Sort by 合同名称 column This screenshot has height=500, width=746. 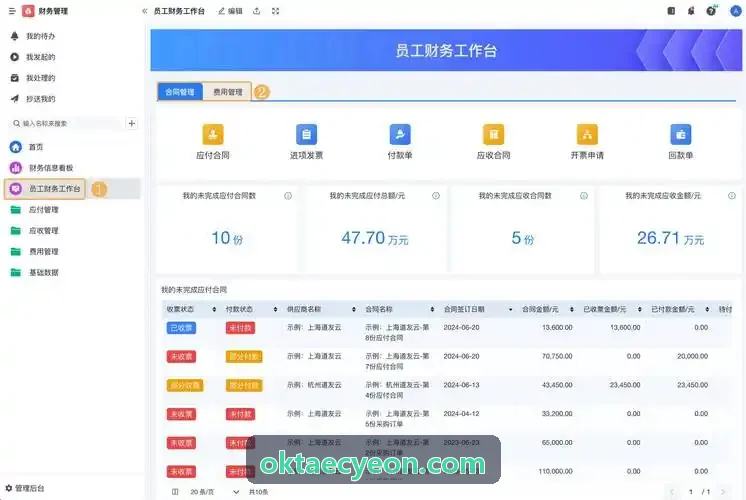(x=432, y=310)
